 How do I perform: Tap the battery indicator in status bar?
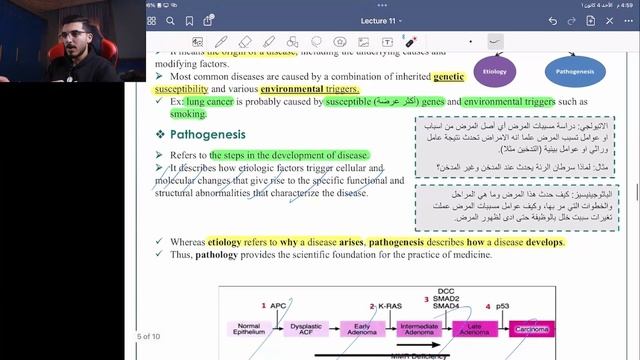(159, 5)
